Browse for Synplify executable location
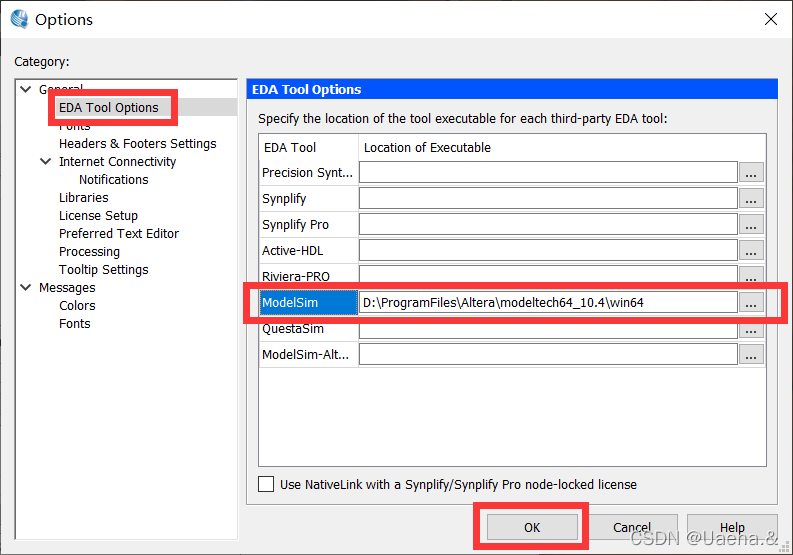The image size is (793, 555). coord(751,198)
